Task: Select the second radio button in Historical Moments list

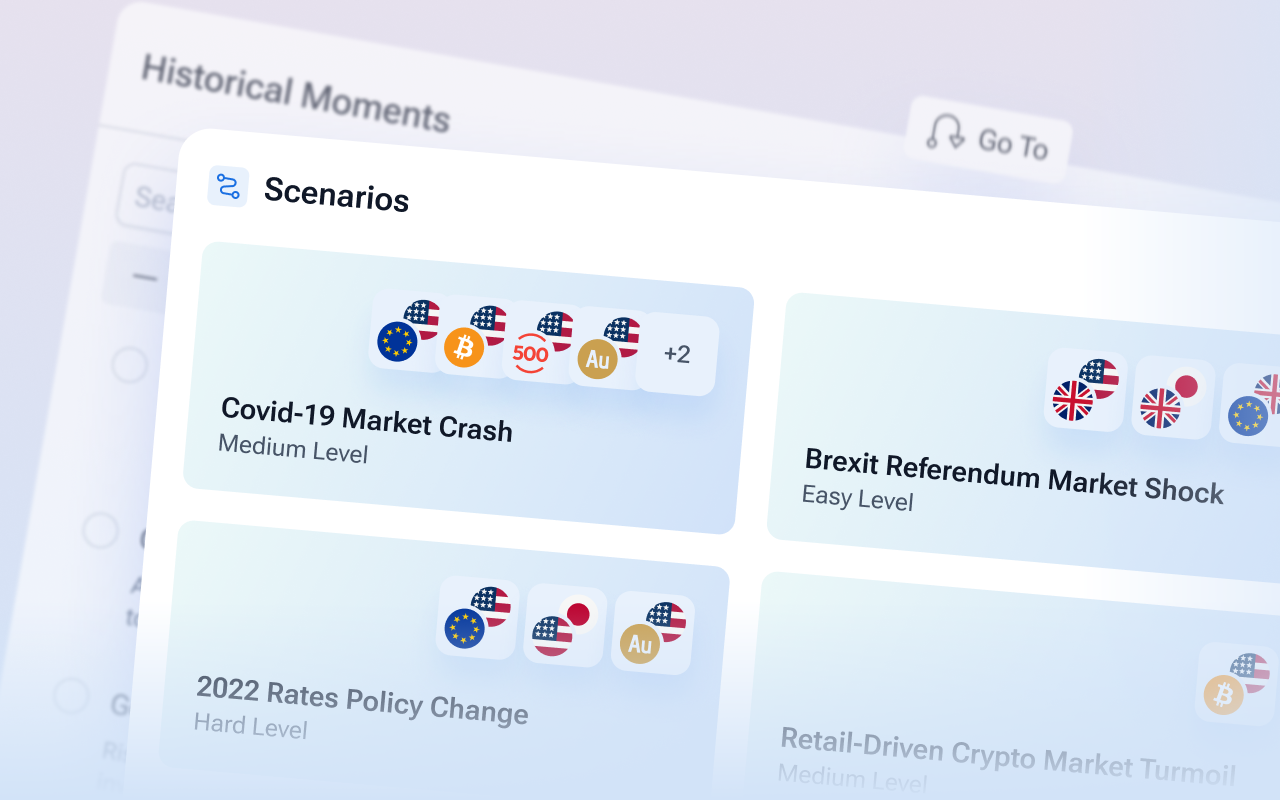Action: pos(100,529)
